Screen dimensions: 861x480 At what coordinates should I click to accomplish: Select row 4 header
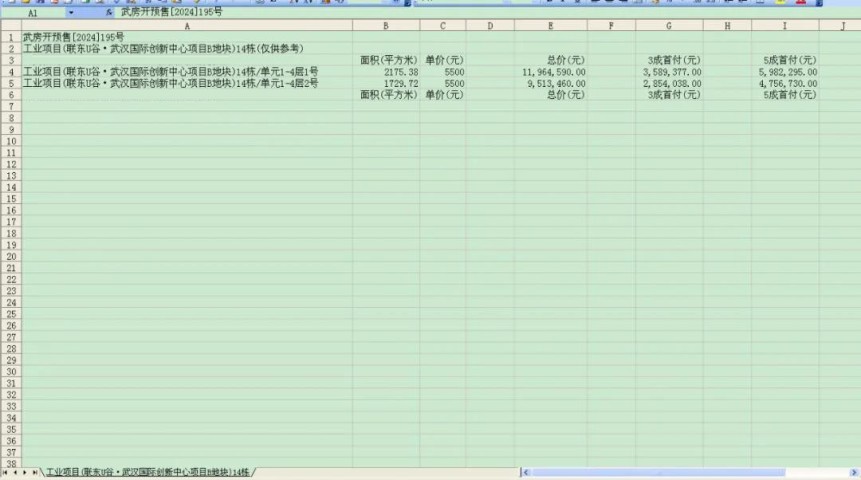click(x=11, y=72)
